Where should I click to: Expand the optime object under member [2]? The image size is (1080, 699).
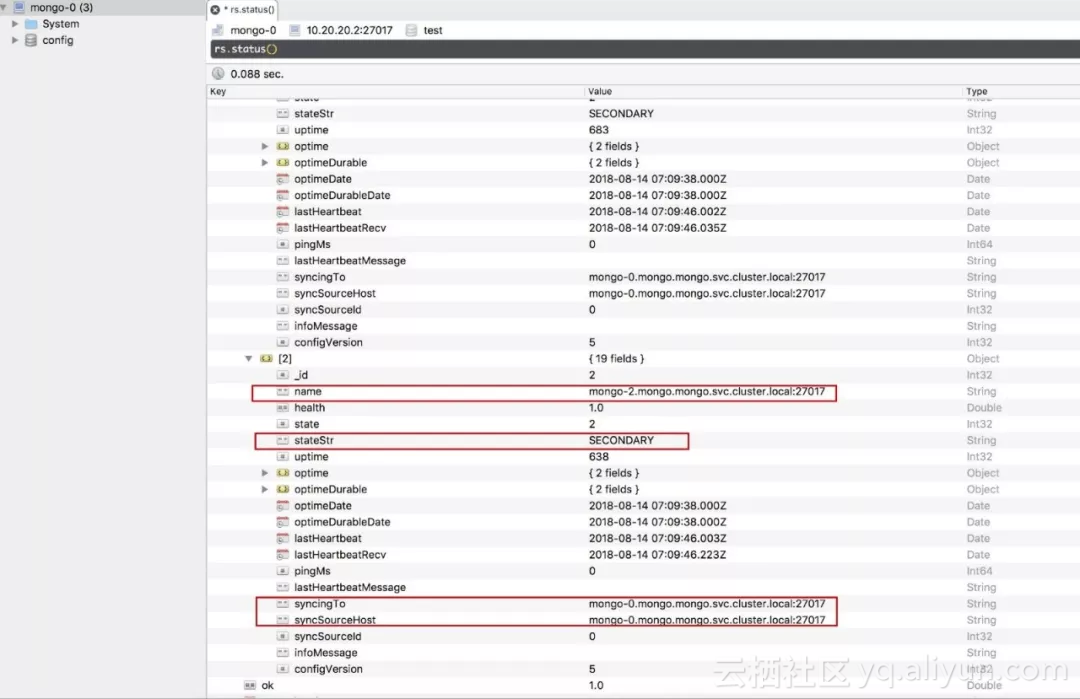point(264,472)
